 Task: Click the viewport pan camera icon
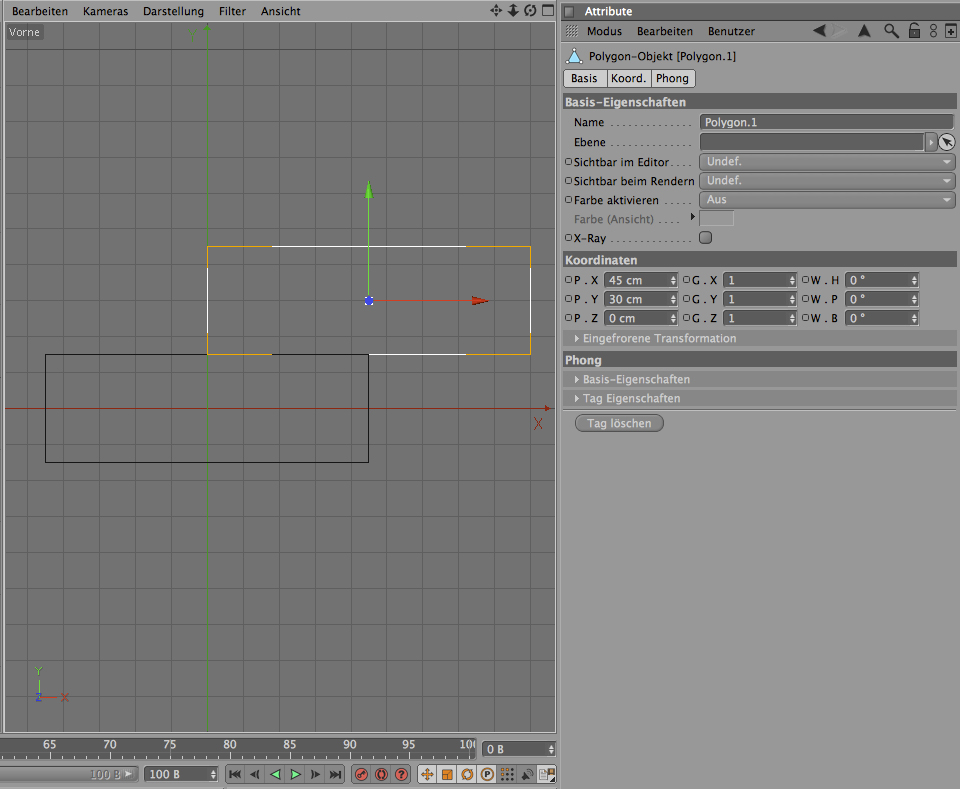(x=496, y=11)
